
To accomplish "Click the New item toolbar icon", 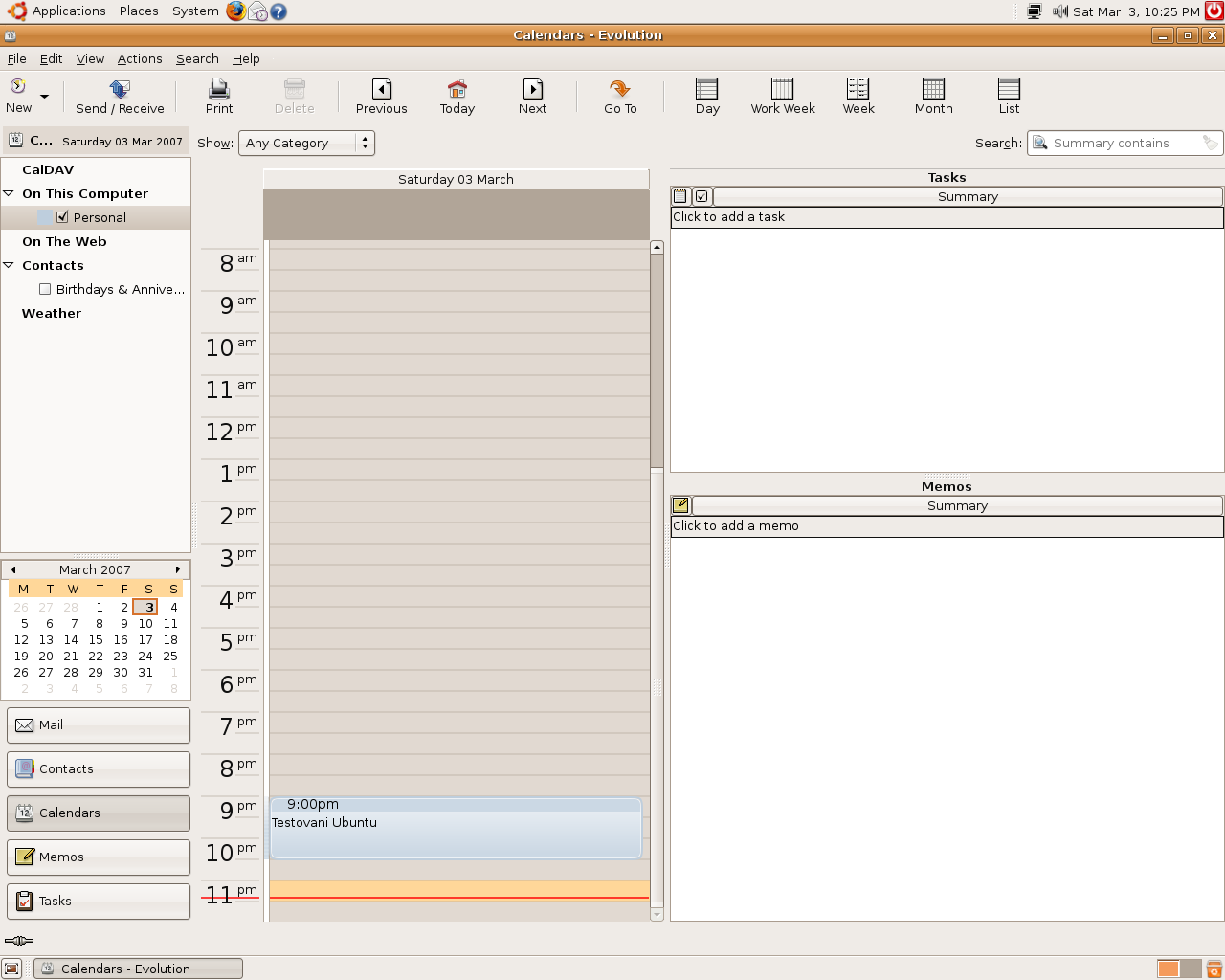I will (18, 88).
